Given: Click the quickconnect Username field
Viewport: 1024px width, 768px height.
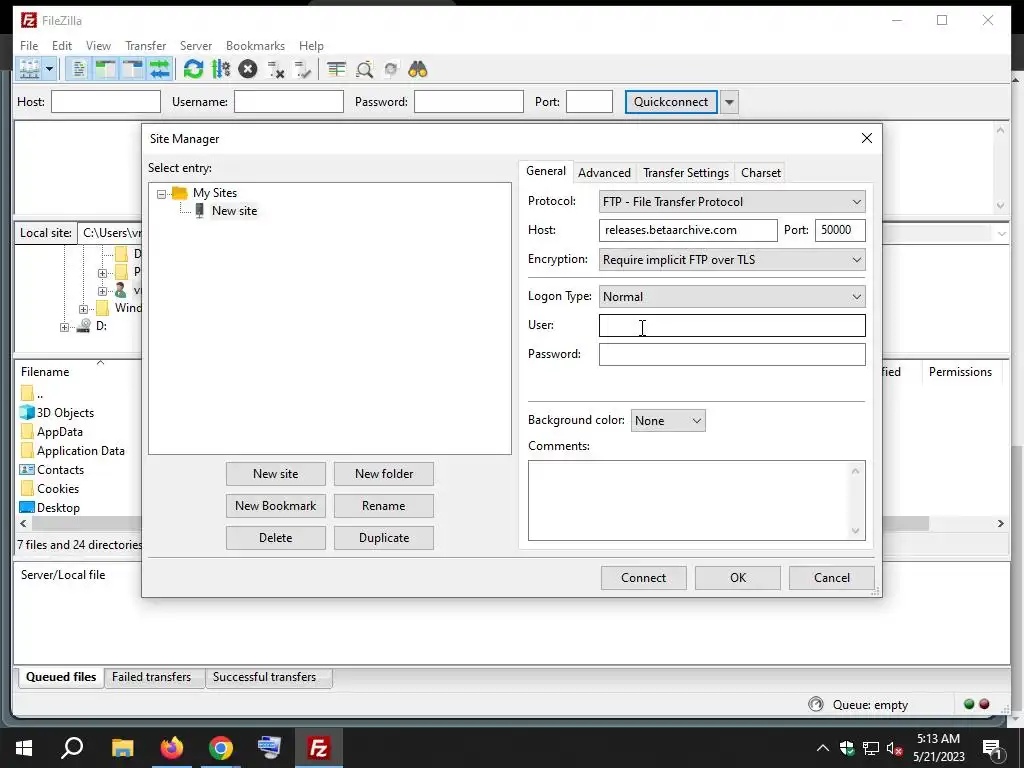Looking at the screenshot, I should point(289,102).
